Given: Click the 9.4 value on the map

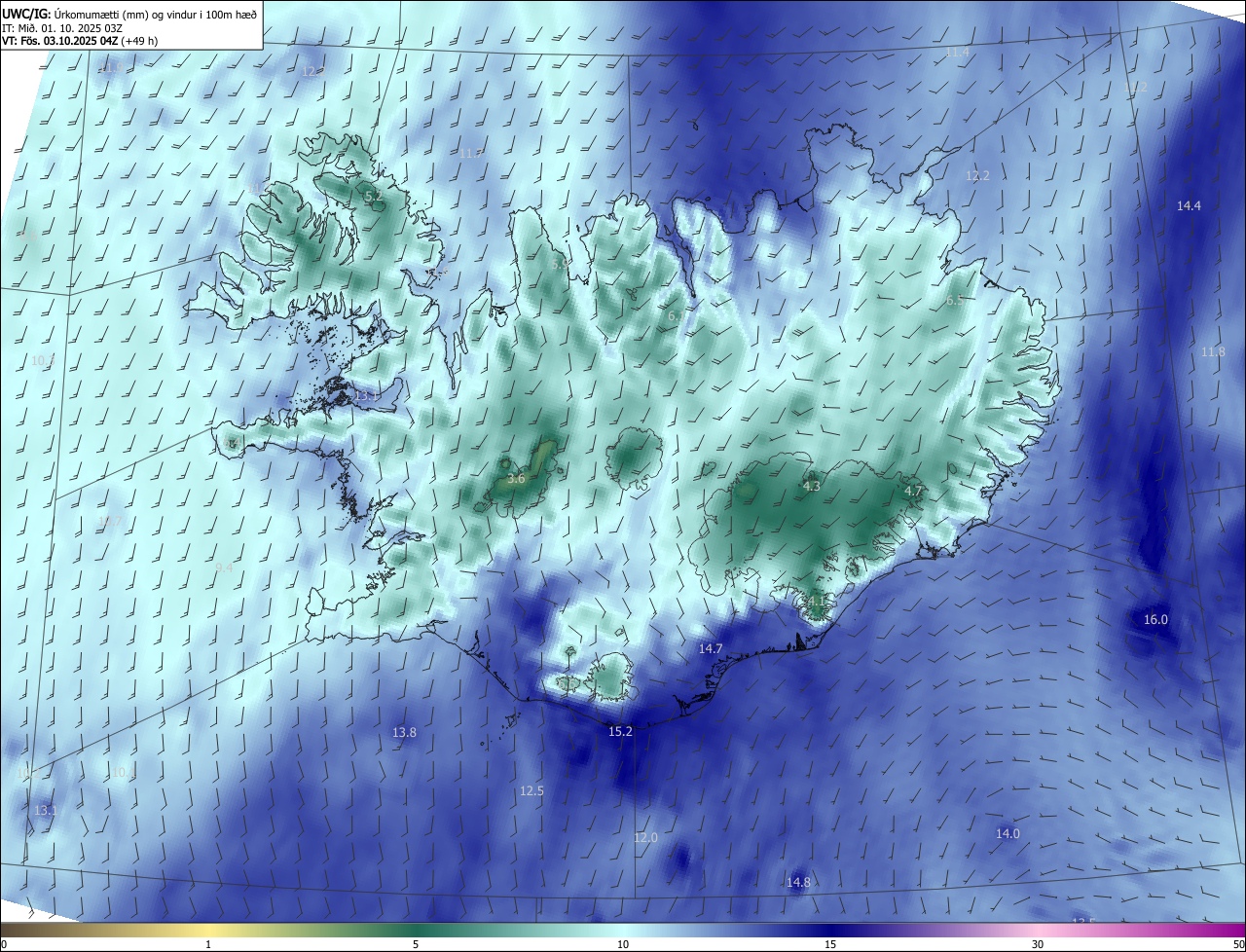Looking at the screenshot, I should point(224,568).
